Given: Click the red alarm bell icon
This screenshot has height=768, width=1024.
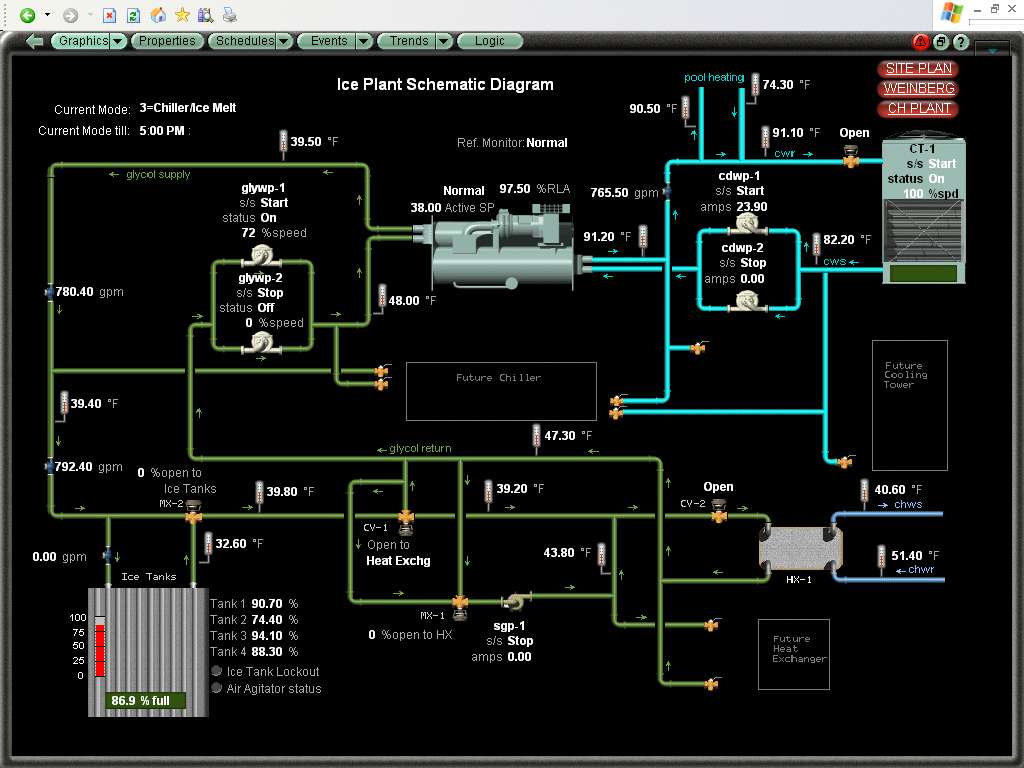Looking at the screenshot, I should pos(920,42).
